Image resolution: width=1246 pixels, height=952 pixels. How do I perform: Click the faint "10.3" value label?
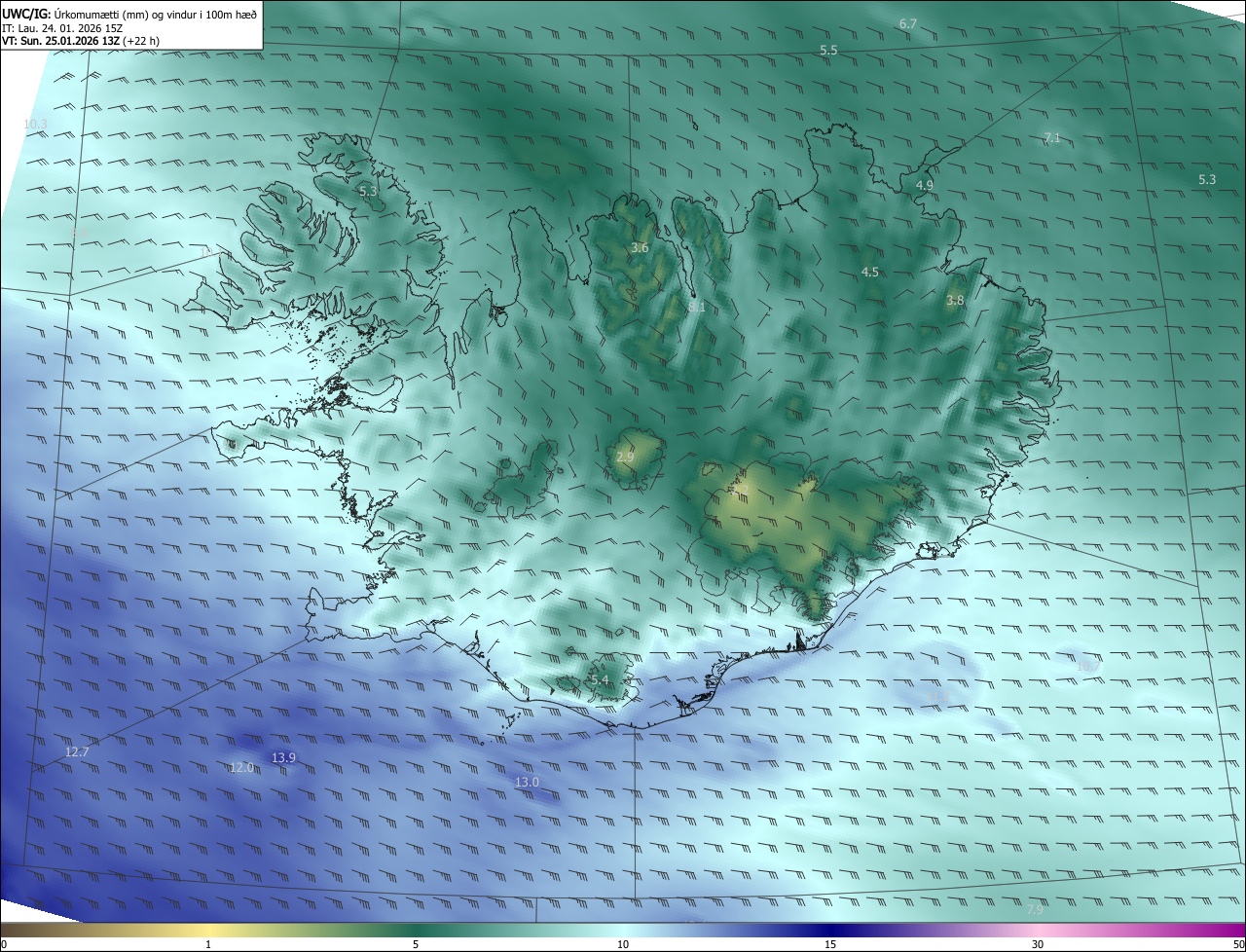tap(35, 124)
